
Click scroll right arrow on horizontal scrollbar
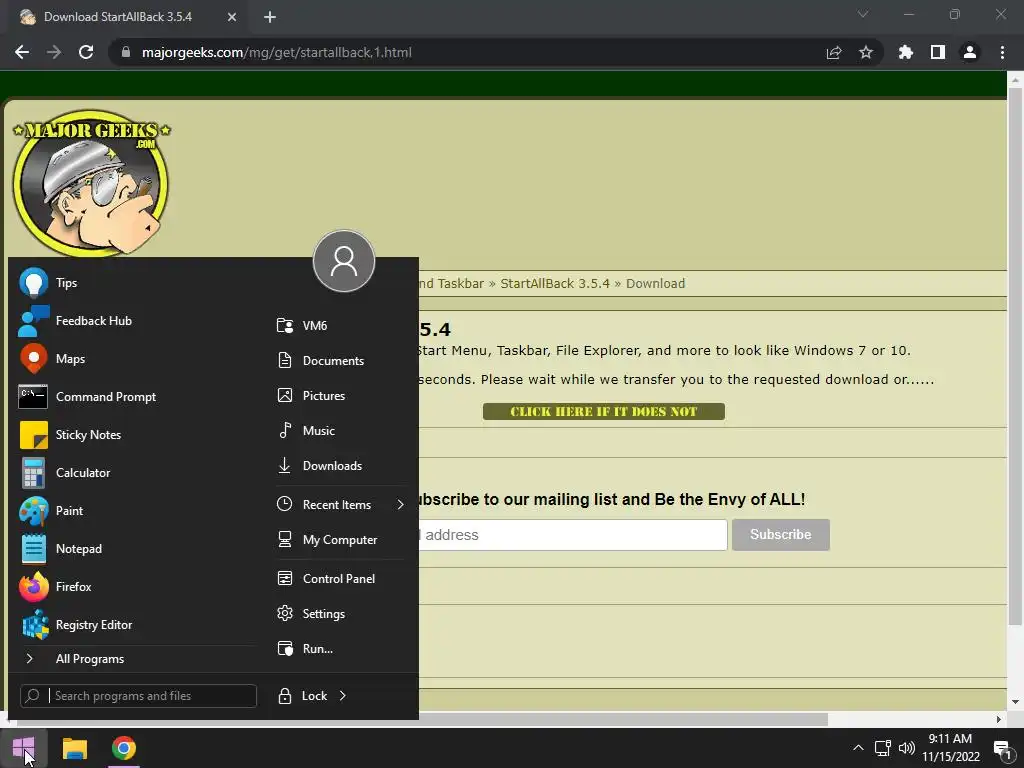(999, 720)
